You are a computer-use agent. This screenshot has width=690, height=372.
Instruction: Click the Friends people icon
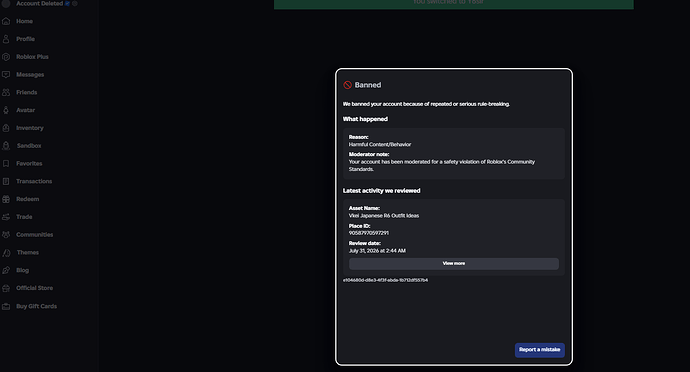(x=6, y=92)
